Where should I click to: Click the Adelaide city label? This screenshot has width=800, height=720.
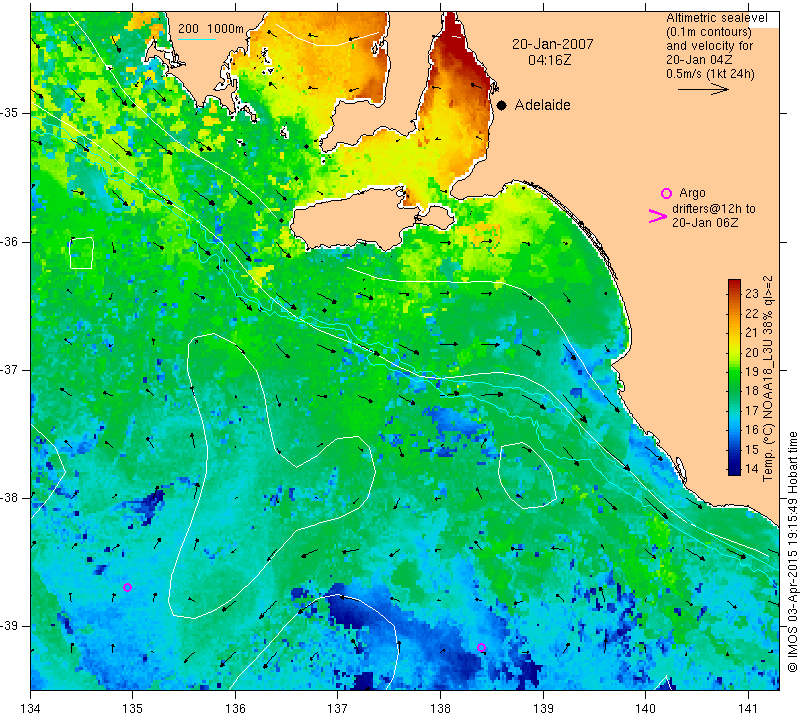542,105
